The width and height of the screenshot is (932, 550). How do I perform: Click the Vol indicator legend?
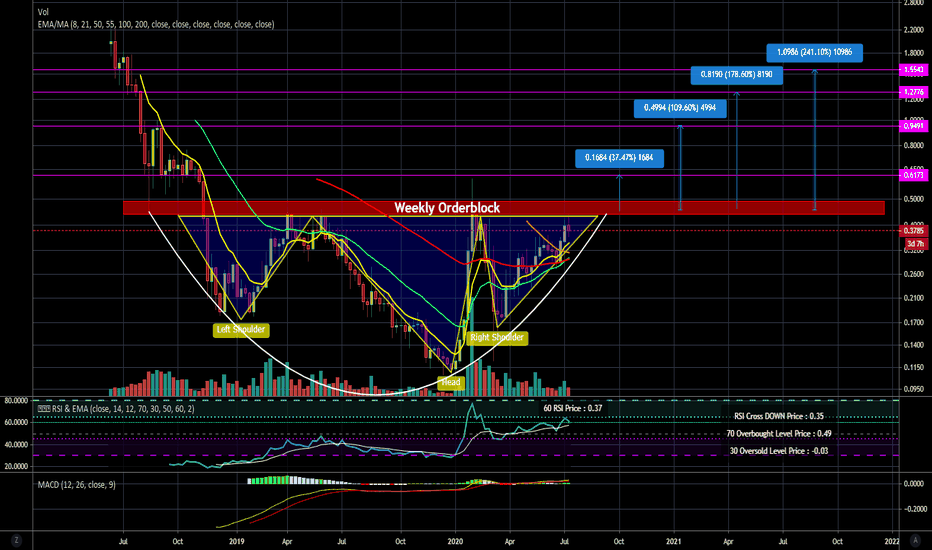(x=43, y=12)
